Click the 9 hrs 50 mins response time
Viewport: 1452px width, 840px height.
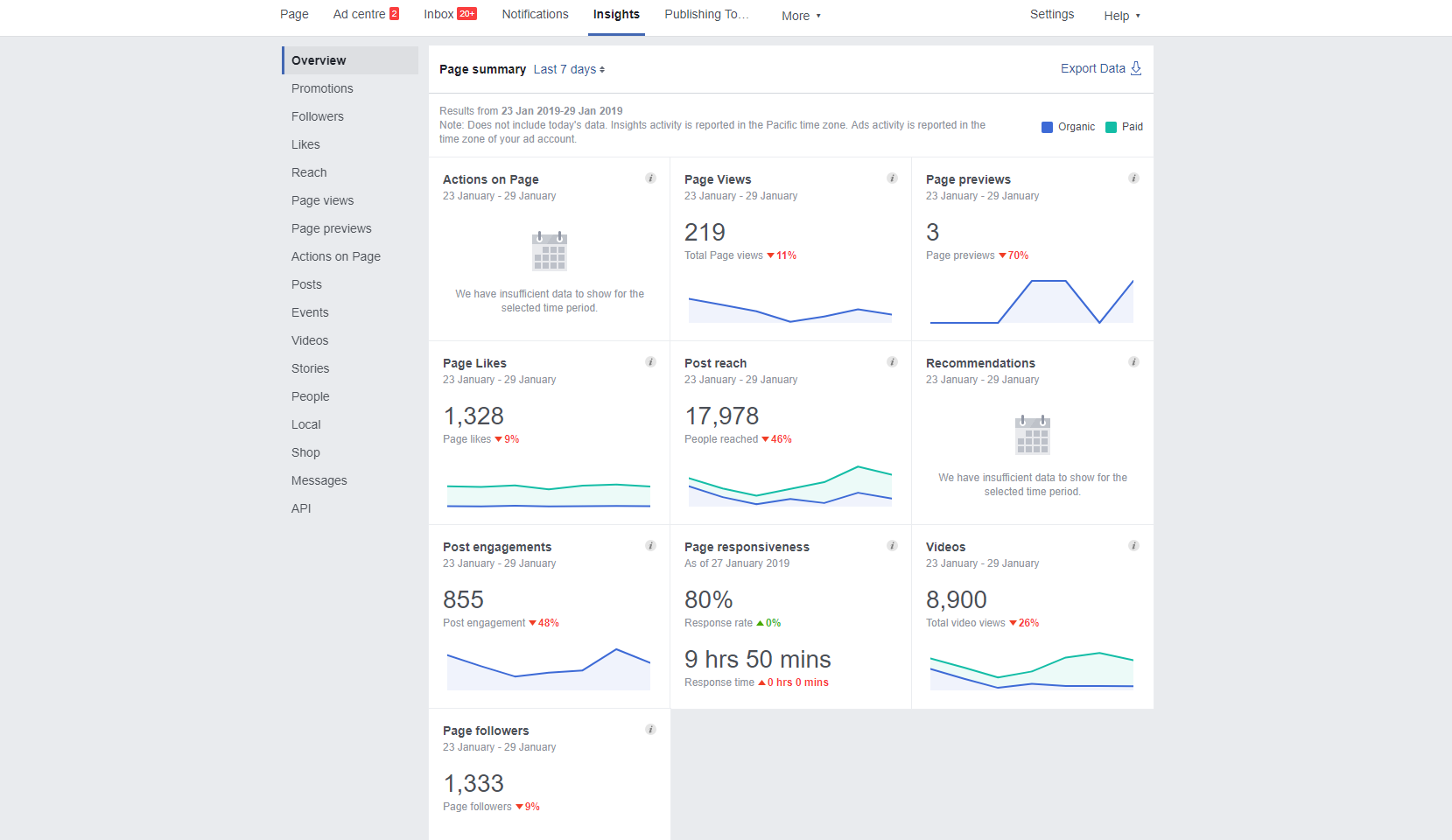(758, 659)
